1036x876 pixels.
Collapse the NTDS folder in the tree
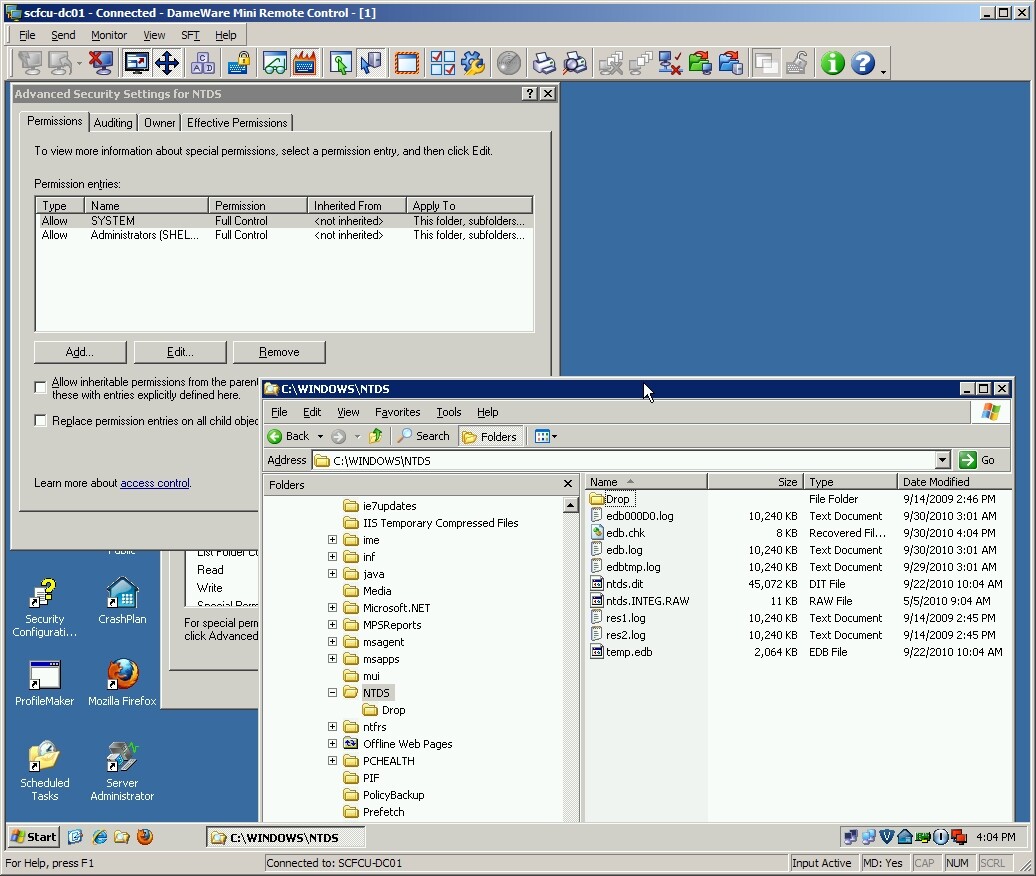pyautogui.click(x=332, y=692)
